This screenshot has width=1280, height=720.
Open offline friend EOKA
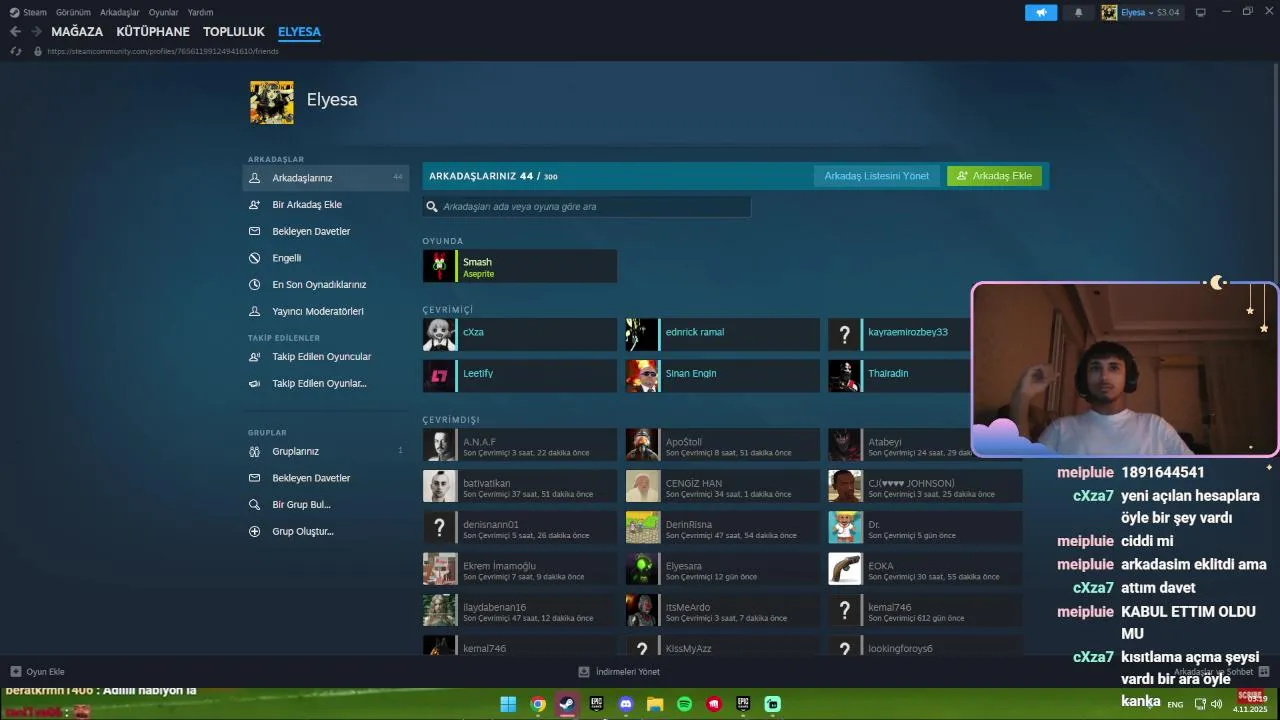(925, 569)
